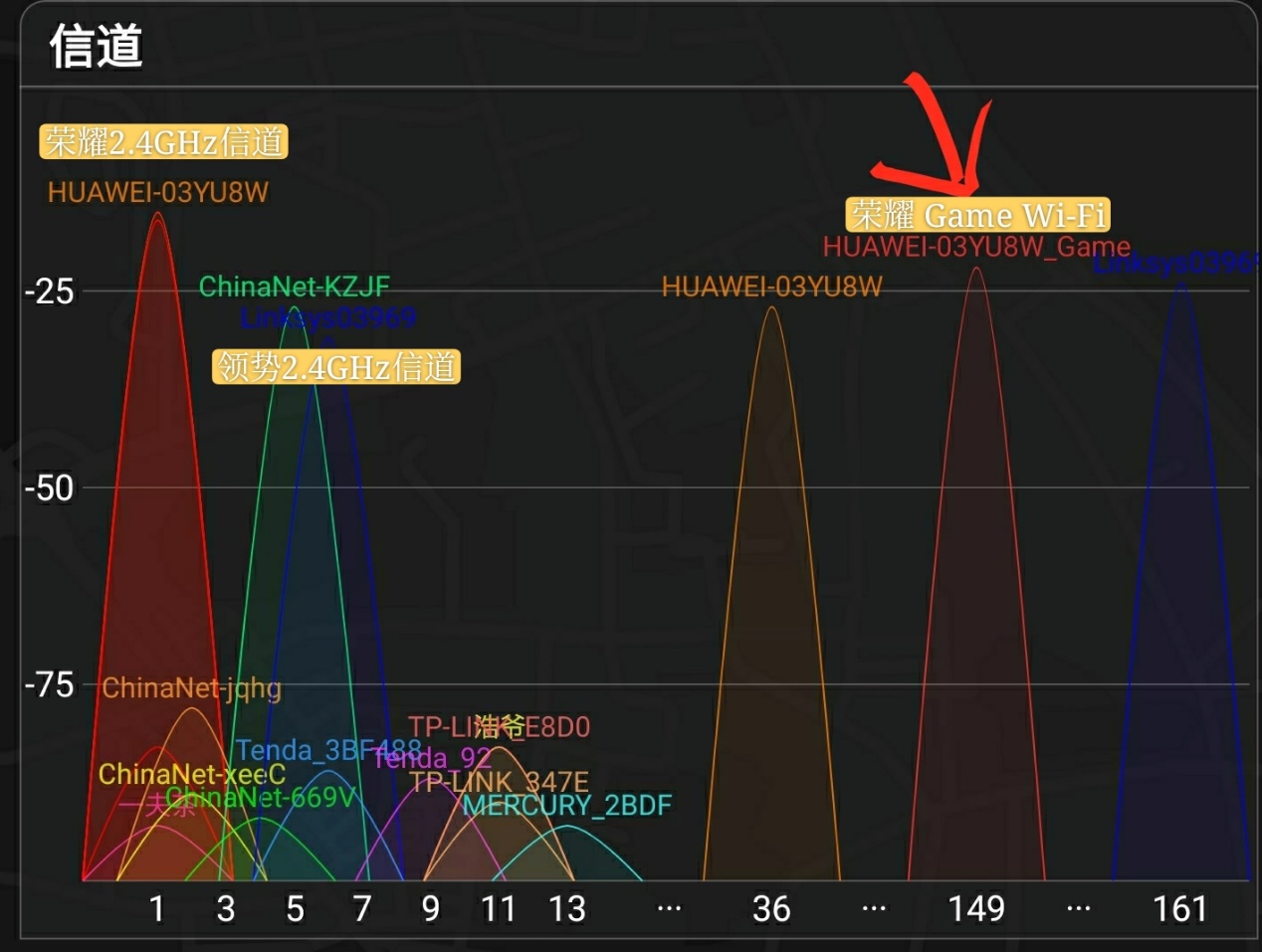Tap the 信道 title heading
The image size is (1262, 952).
[97, 47]
